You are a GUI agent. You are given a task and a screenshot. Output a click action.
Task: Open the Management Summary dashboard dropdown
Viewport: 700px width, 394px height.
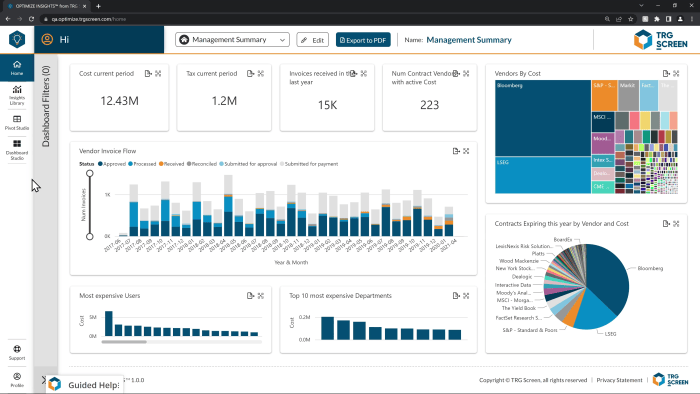[x=232, y=40]
